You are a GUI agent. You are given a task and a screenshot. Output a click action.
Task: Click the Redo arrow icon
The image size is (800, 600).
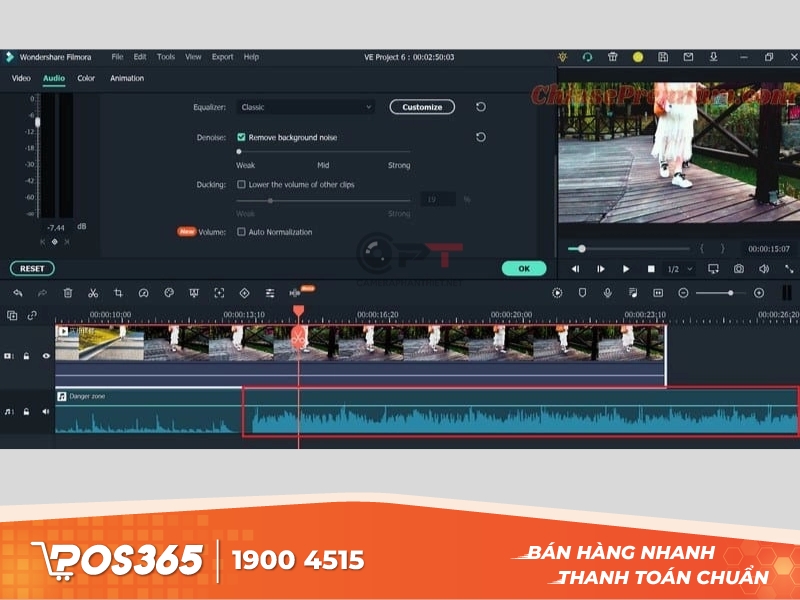(x=42, y=293)
